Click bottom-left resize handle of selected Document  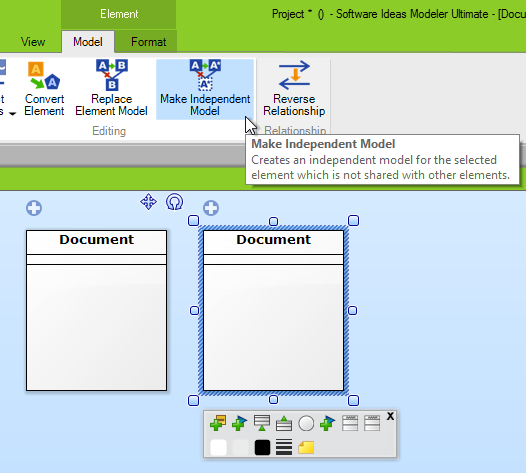(194, 400)
